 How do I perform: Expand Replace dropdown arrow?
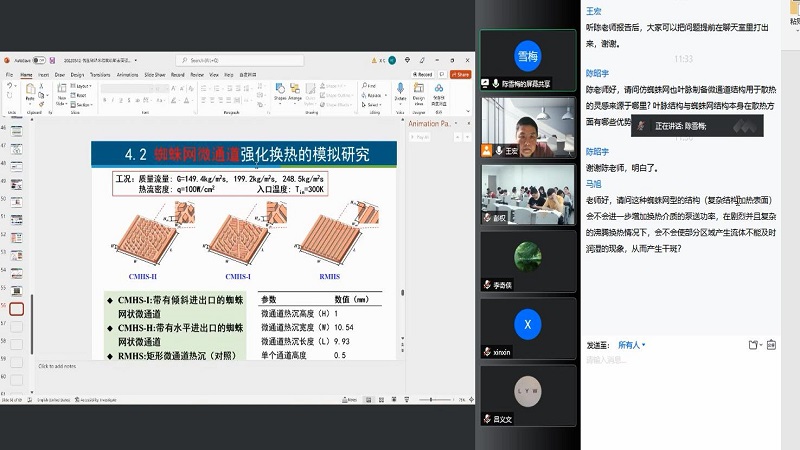[386, 95]
